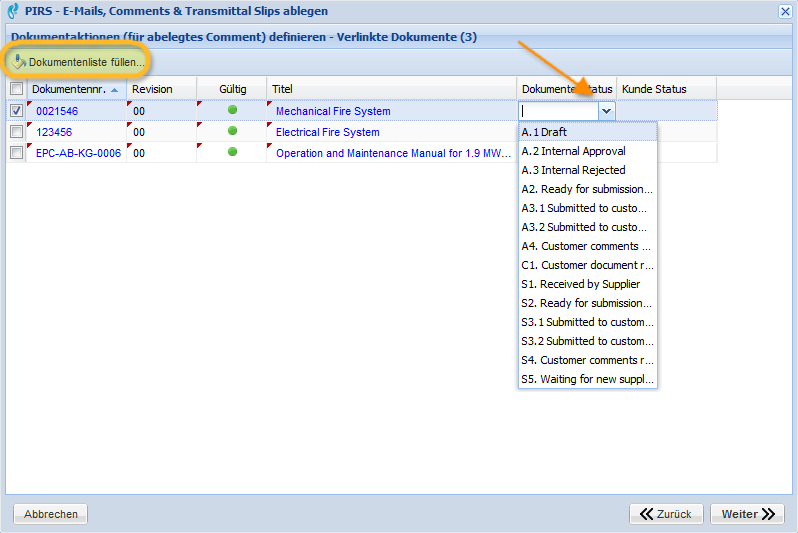The image size is (798, 533).
Task: Open the Mechanical Fire System document link
Action: [333, 111]
